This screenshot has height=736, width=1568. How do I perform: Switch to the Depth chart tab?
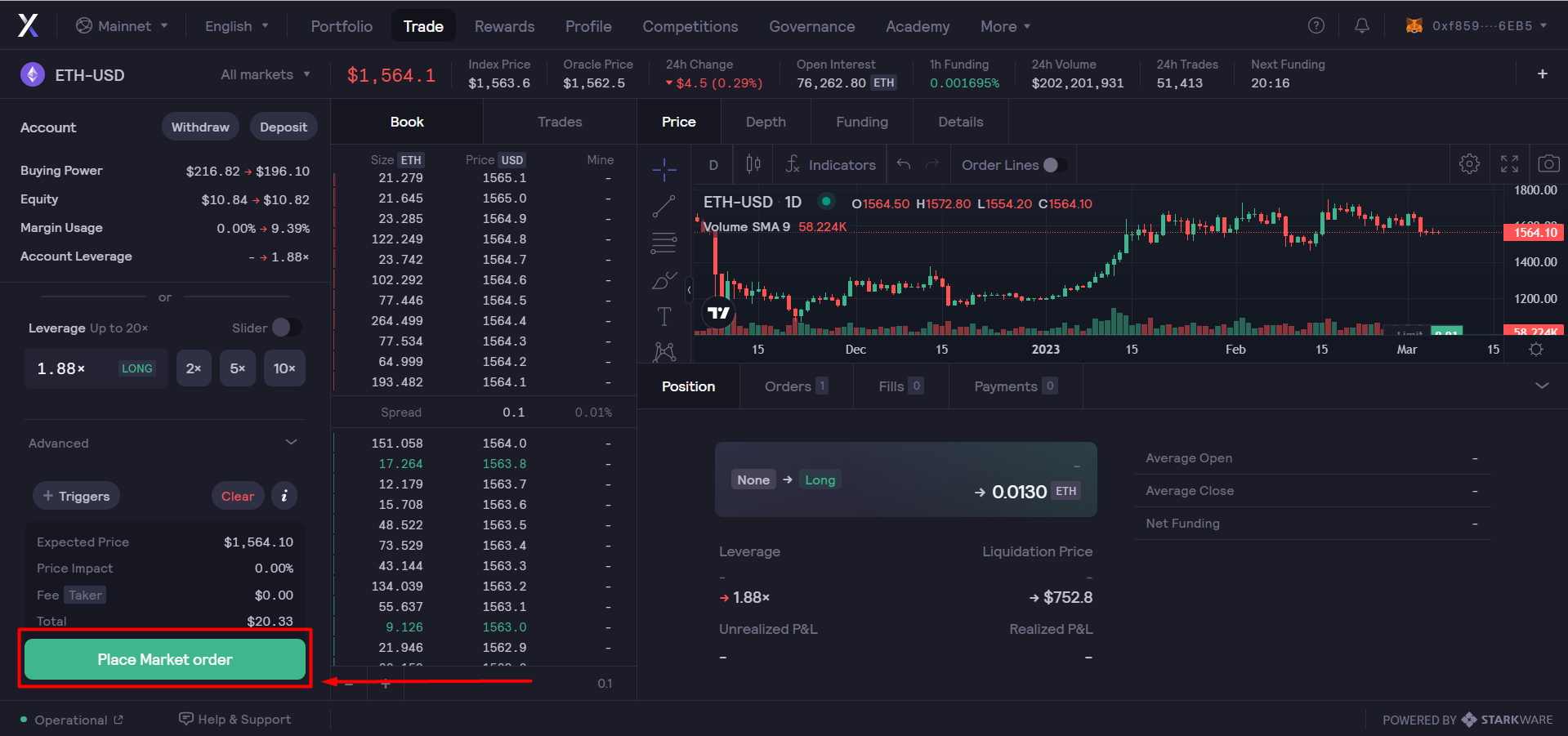tap(766, 122)
